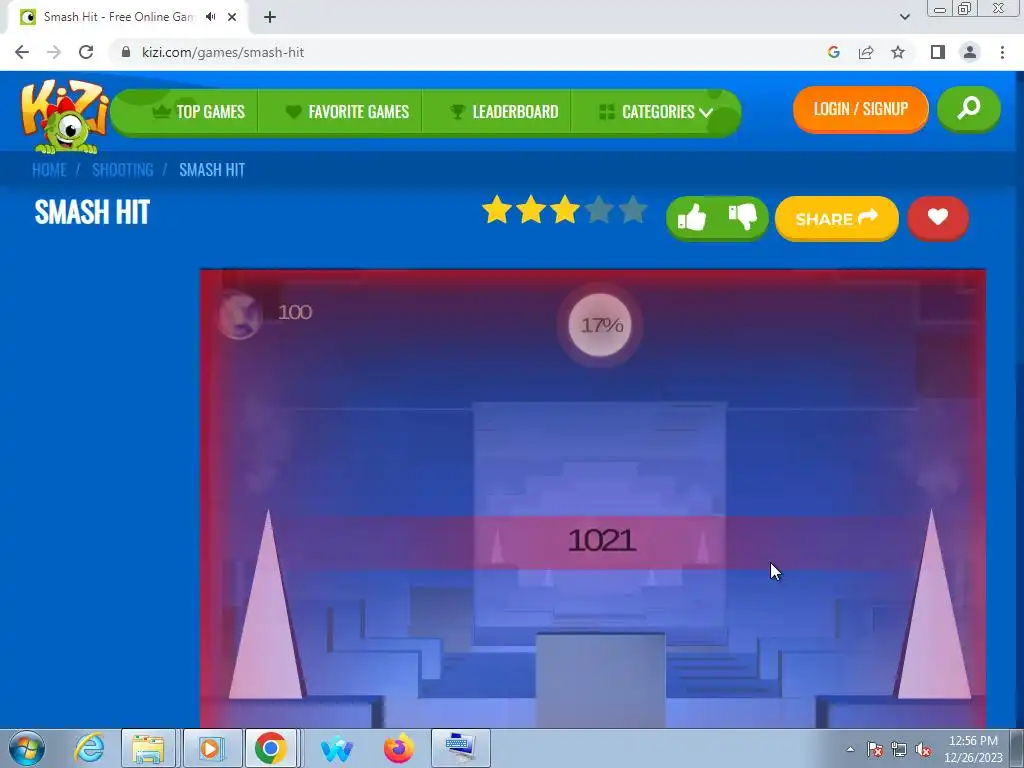Reload the current page
Image resolution: width=1024 pixels, height=768 pixels.
click(86, 52)
